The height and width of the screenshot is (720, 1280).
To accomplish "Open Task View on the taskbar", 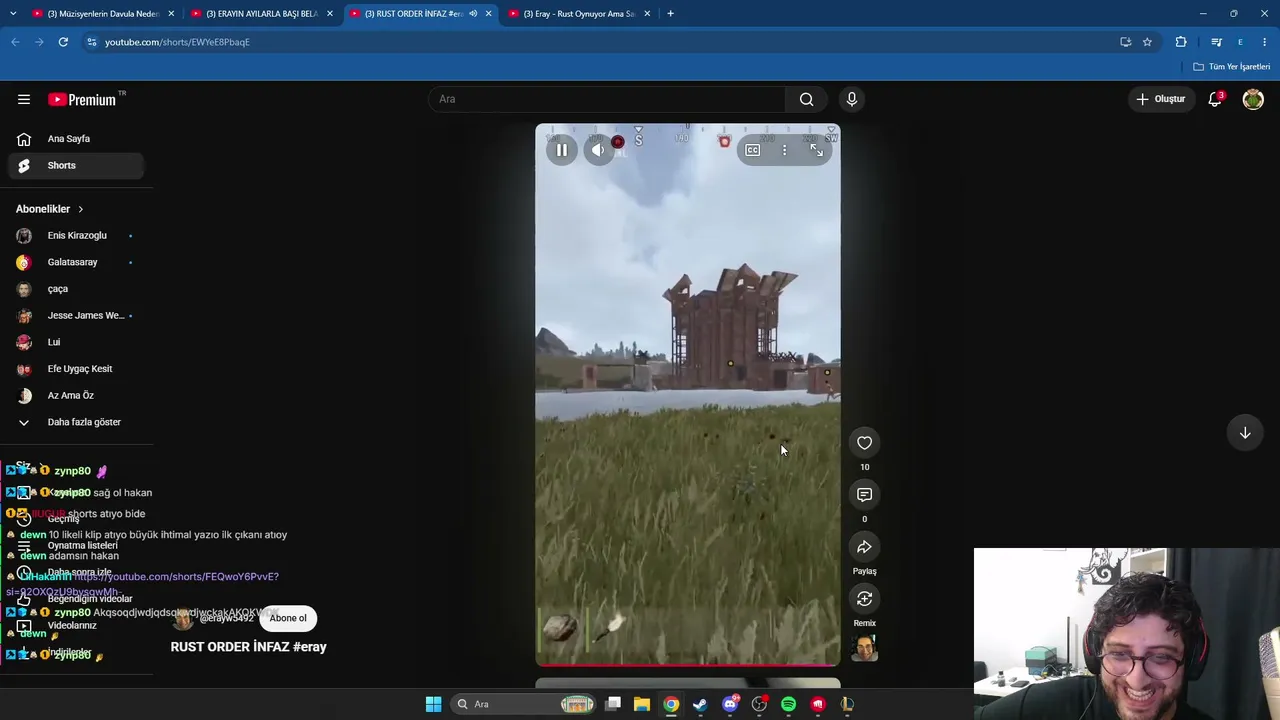I will (x=613, y=704).
